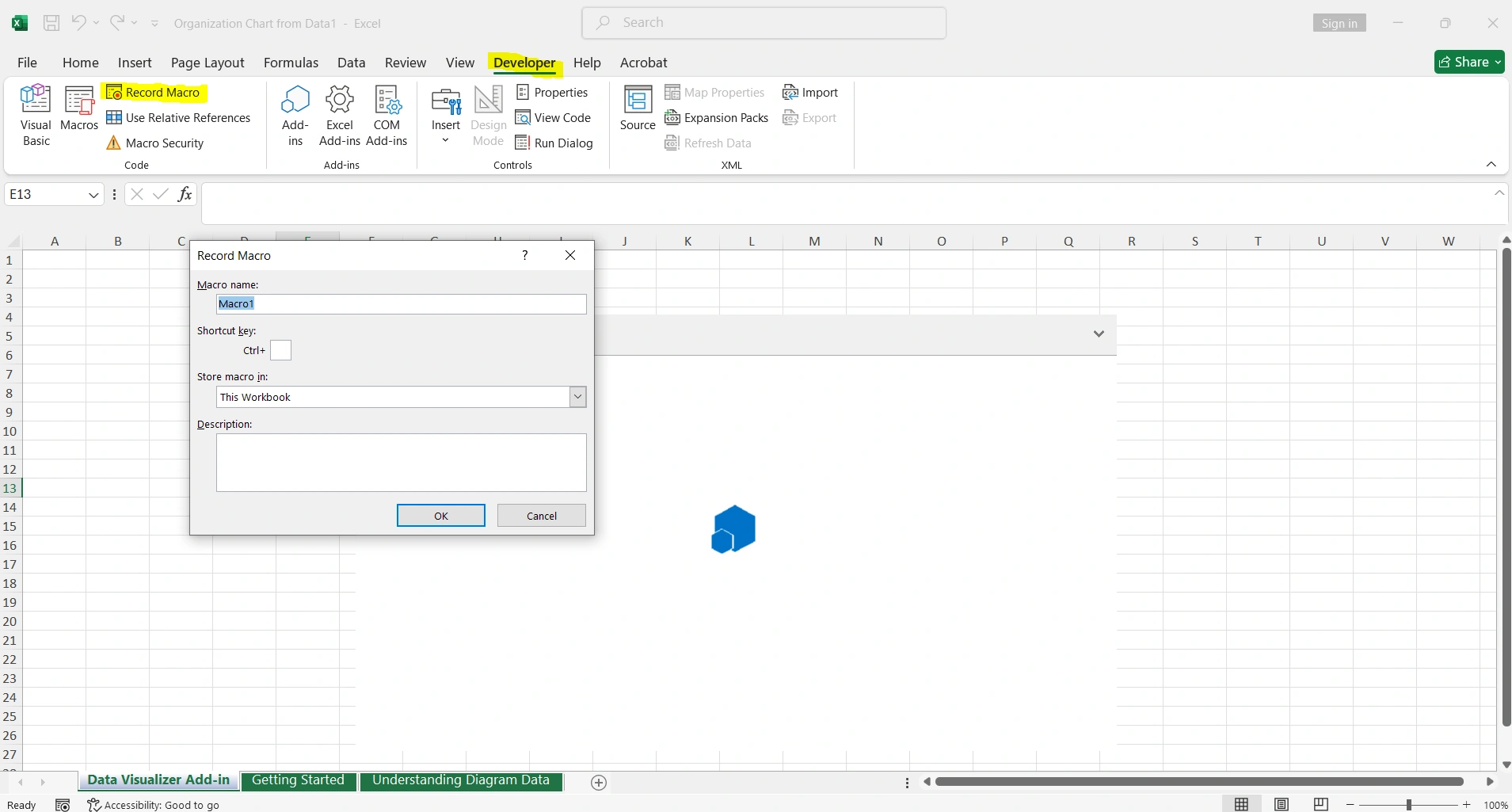Click the Run Dialog control
The height and width of the screenshot is (812, 1512).
pos(554,143)
